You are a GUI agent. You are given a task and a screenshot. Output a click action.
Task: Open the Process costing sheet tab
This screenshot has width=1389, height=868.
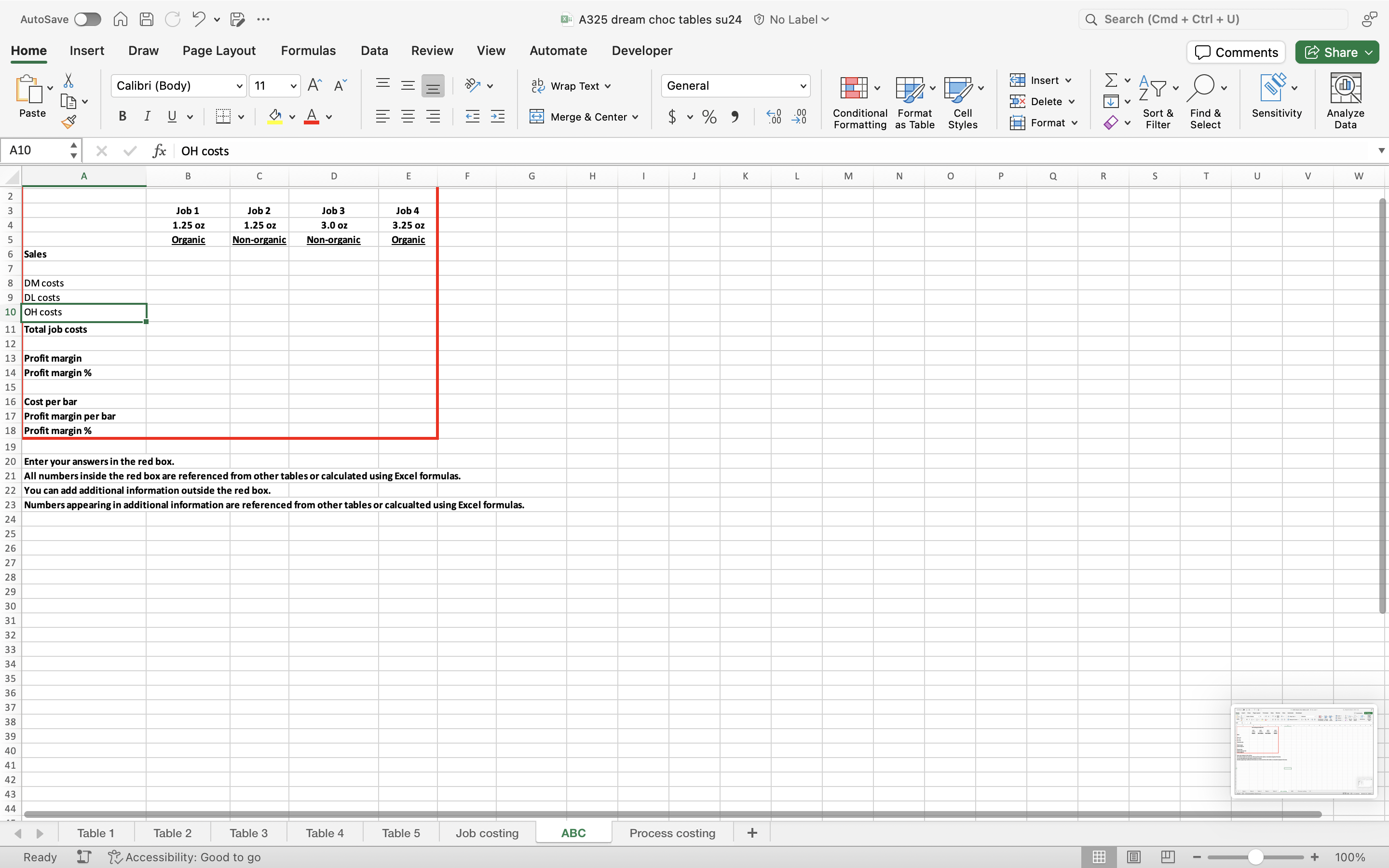tap(672, 833)
